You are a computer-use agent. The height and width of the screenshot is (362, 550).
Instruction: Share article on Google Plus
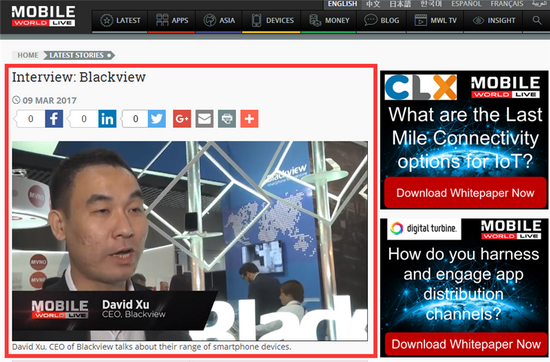pyautogui.click(x=182, y=119)
